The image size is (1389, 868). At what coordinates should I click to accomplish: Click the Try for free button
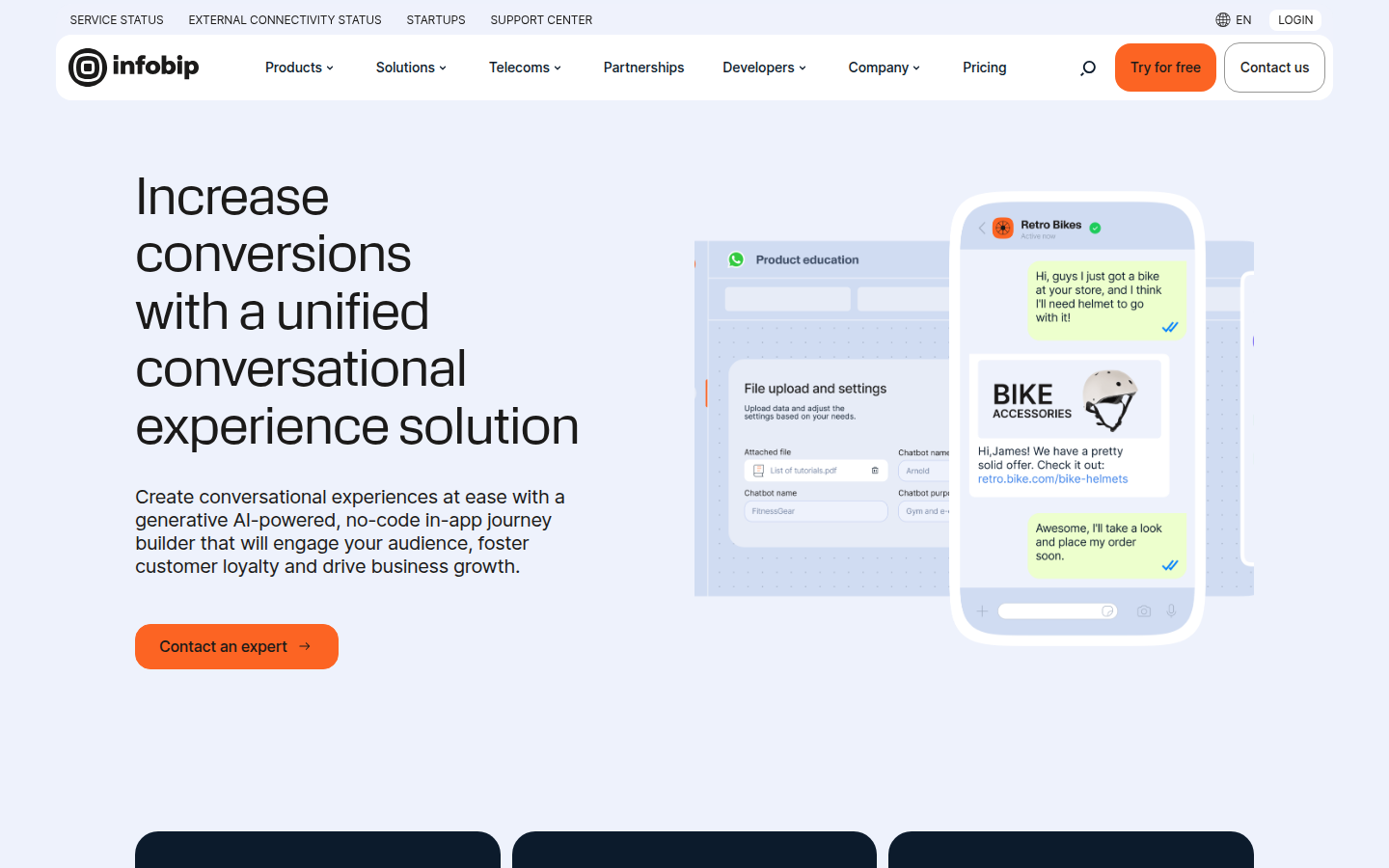[1165, 68]
